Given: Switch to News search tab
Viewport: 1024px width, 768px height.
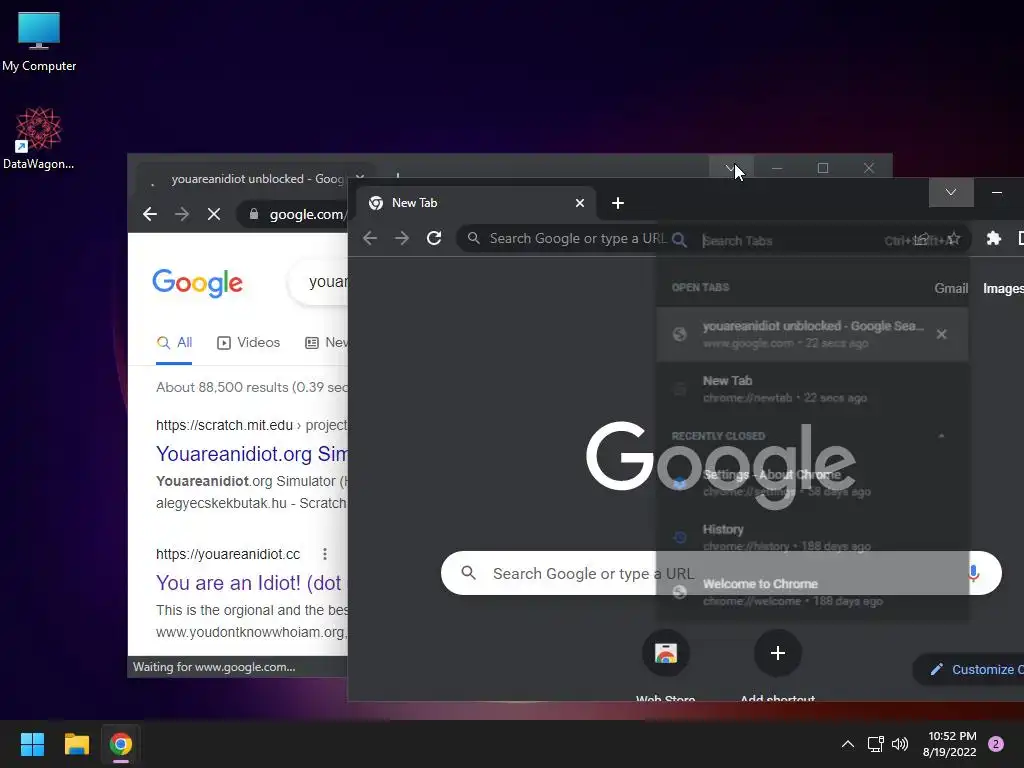Looking at the screenshot, I should (327, 343).
